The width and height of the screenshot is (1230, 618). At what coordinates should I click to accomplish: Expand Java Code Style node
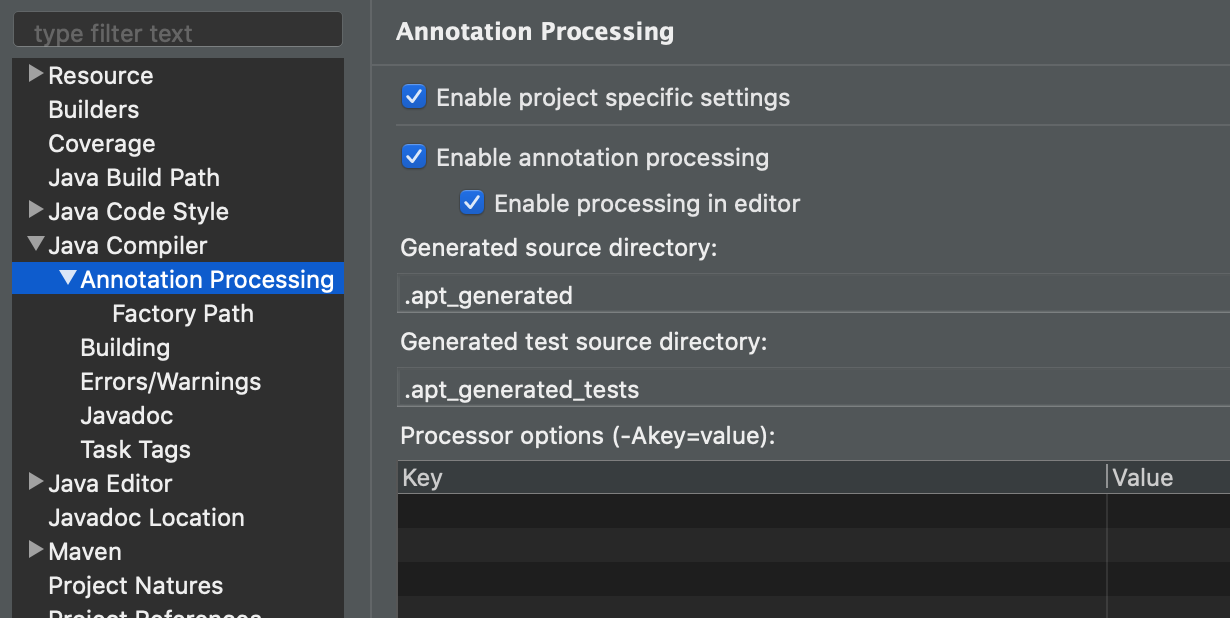point(36,210)
